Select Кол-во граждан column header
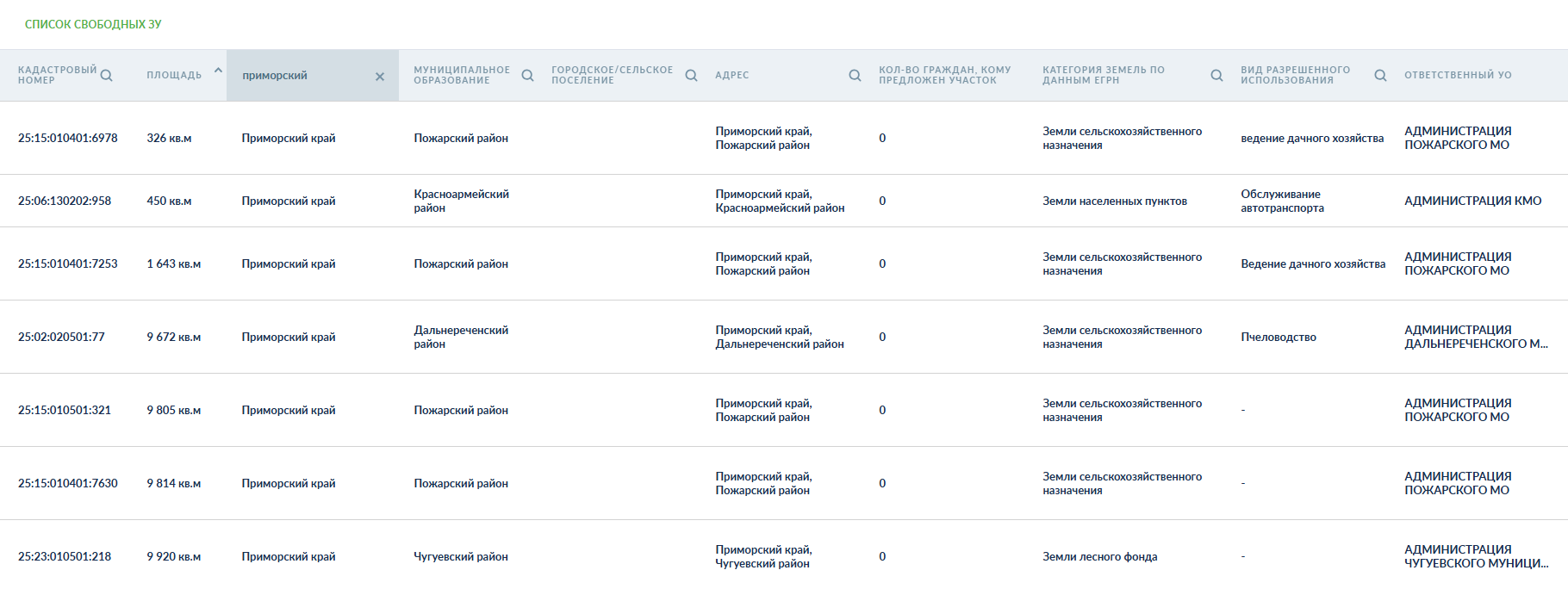The height and width of the screenshot is (595, 1568). (945, 75)
